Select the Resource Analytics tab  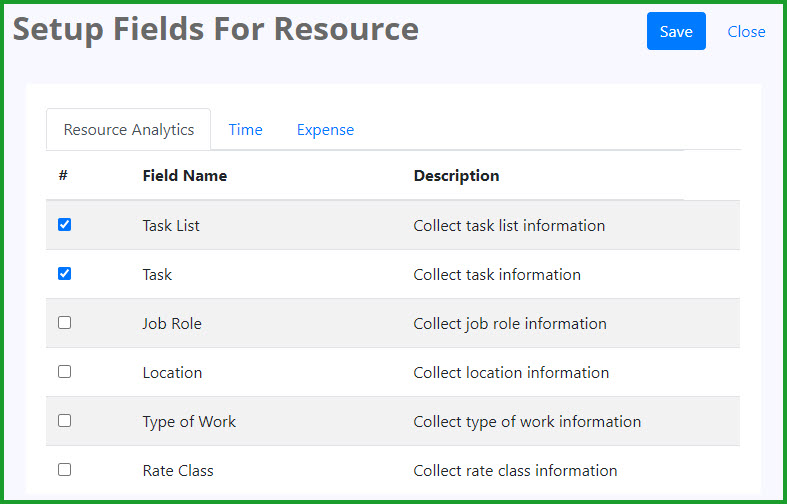(x=128, y=130)
